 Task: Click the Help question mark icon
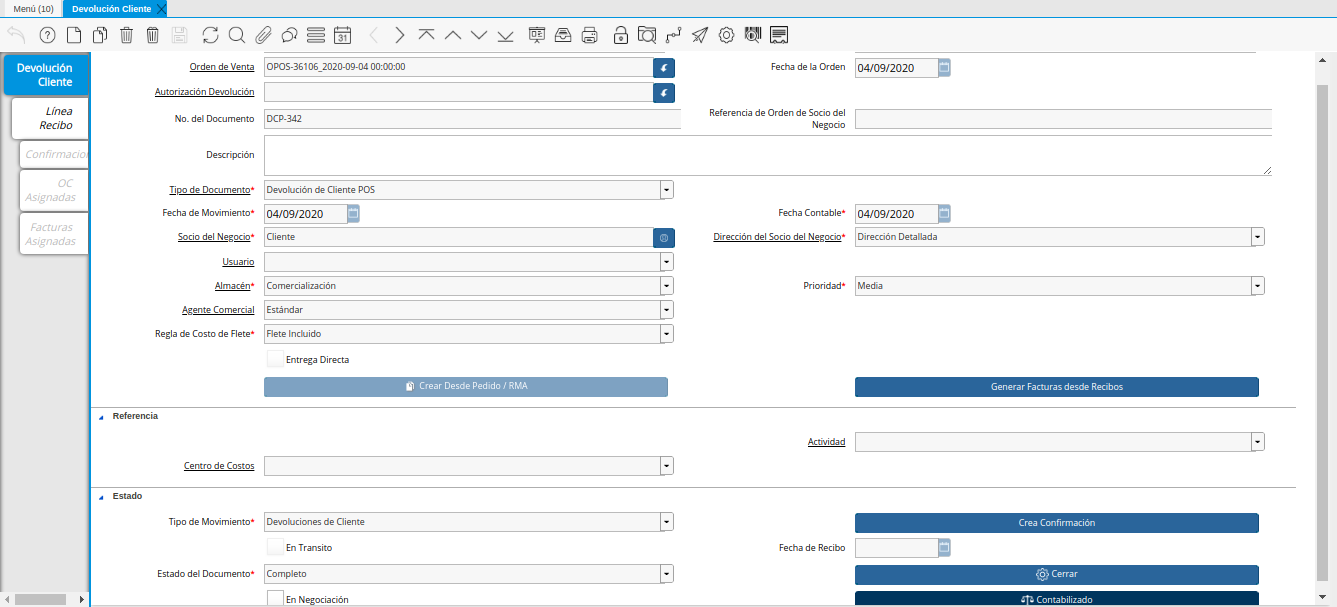[x=47, y=35]
